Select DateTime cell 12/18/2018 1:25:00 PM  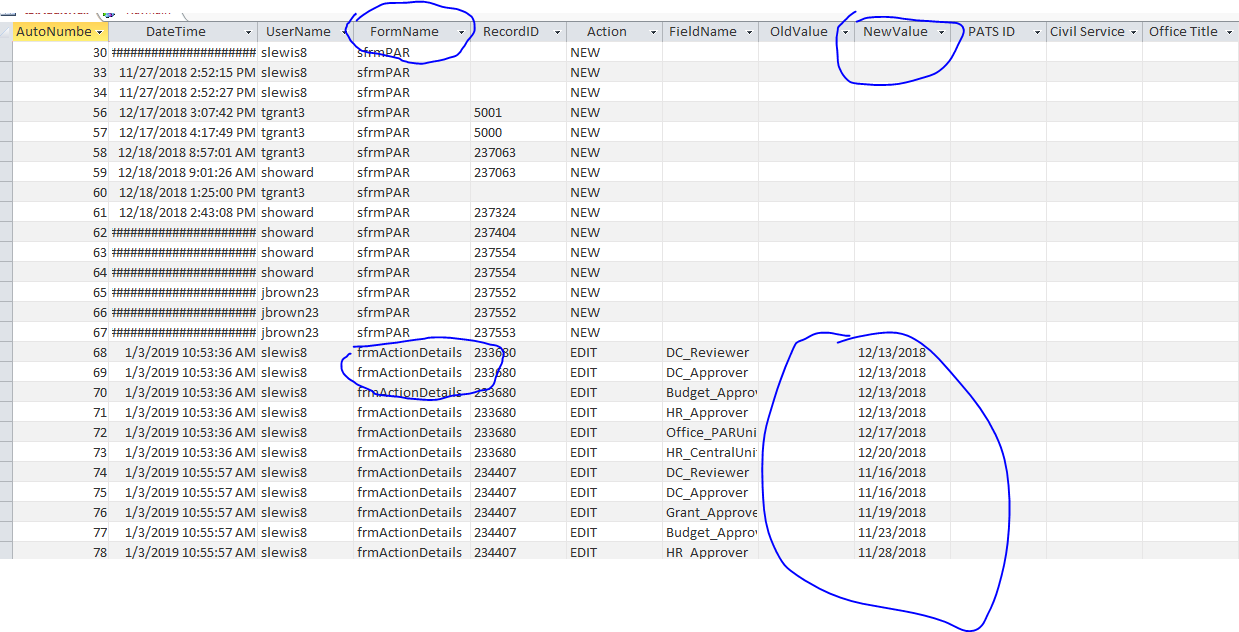pos(183,192)
